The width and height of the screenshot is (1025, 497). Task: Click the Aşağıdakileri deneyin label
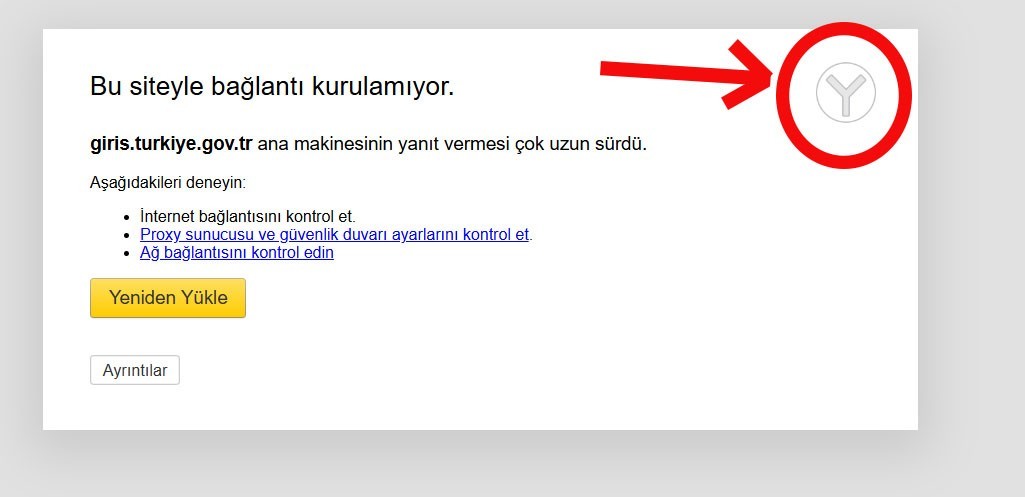[168, 182]
